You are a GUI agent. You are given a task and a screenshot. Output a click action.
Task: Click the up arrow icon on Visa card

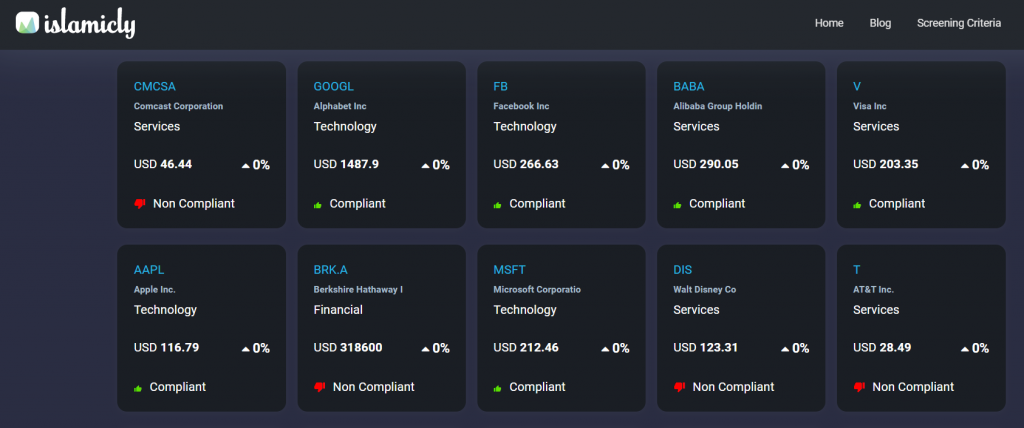coord(965,165)
